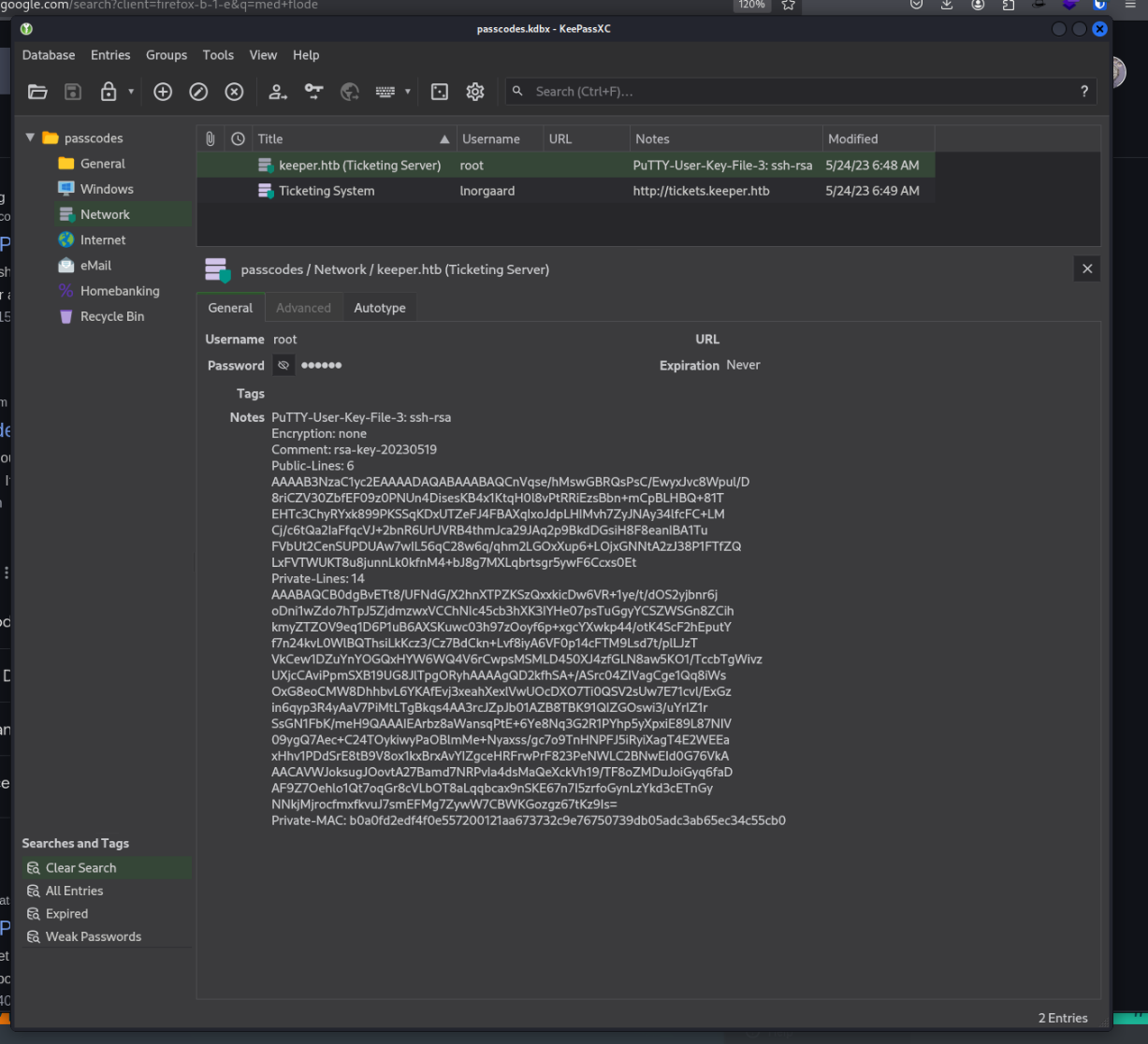Image resolution: width=1148 pixels, height=1044 pixels.
Task: Open database using folder toolbar icon
Action: [x=37, y=92]
